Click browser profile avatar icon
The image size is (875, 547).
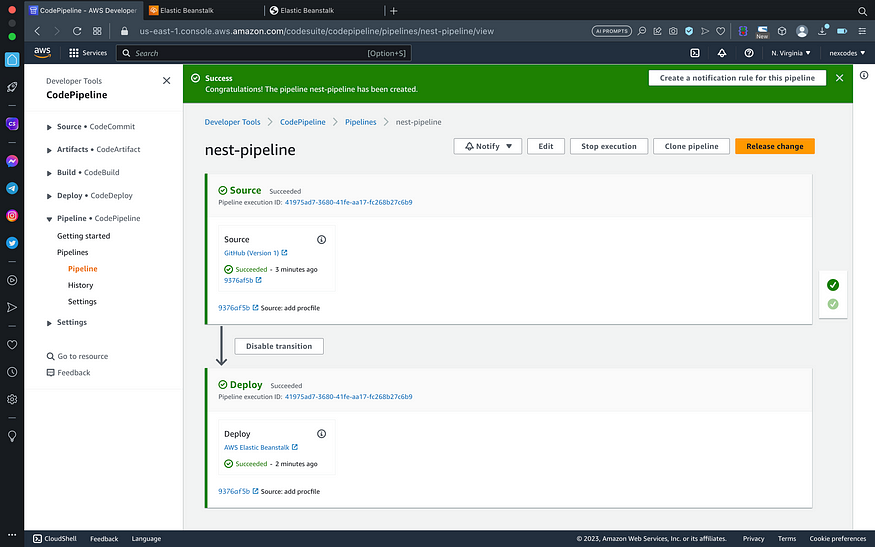pyautogui.click(x=802, y=31)
